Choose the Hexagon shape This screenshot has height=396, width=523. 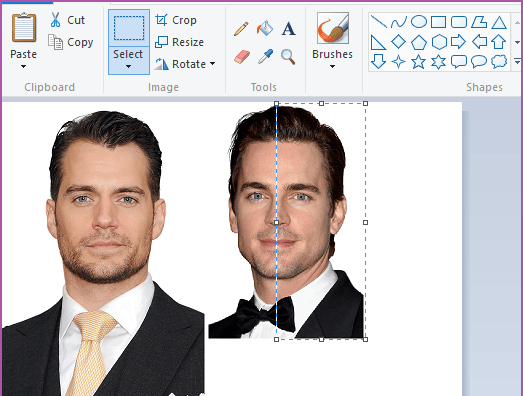click(439, 42)
